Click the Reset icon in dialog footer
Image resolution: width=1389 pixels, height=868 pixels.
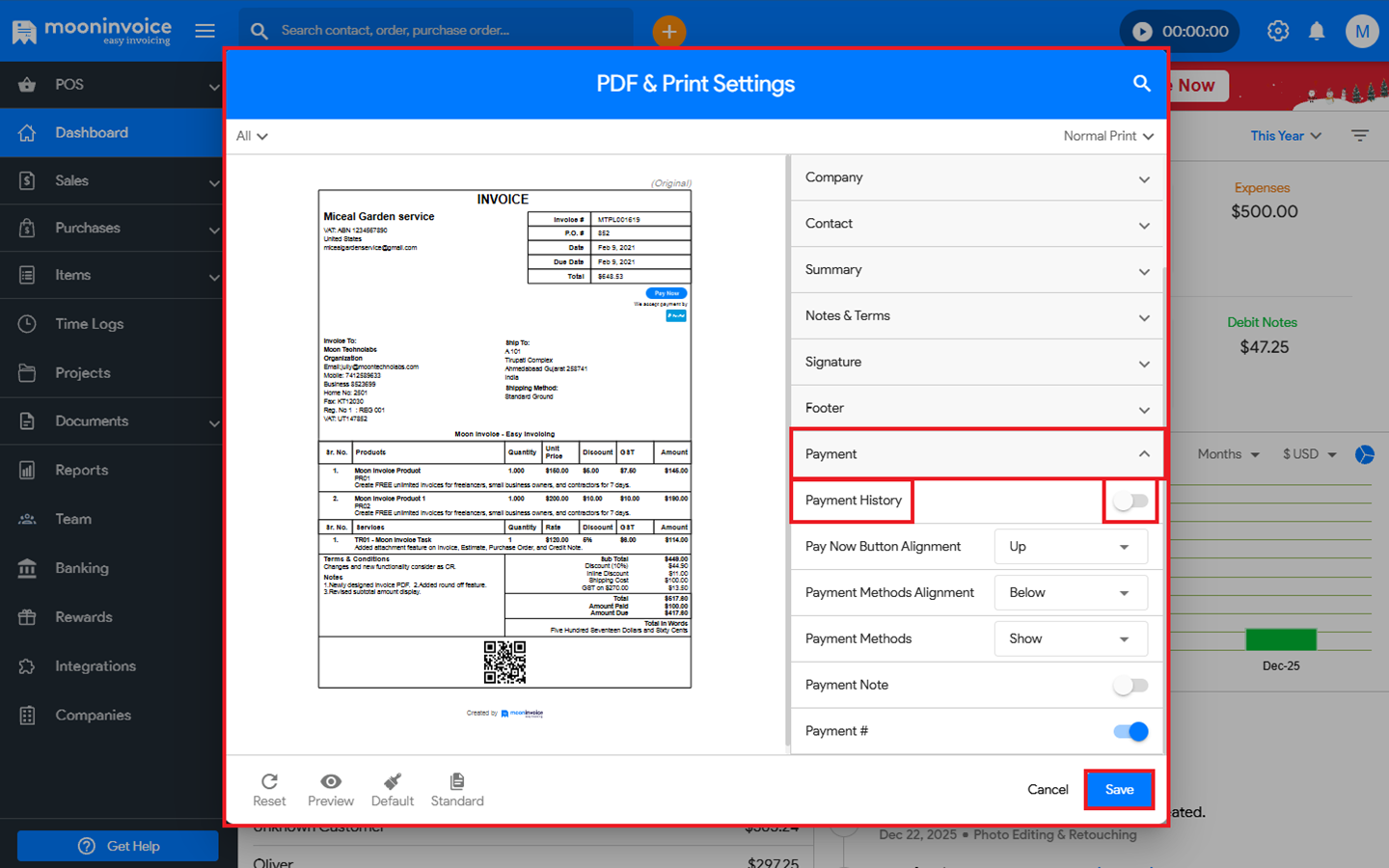click(x=269, y=781)
